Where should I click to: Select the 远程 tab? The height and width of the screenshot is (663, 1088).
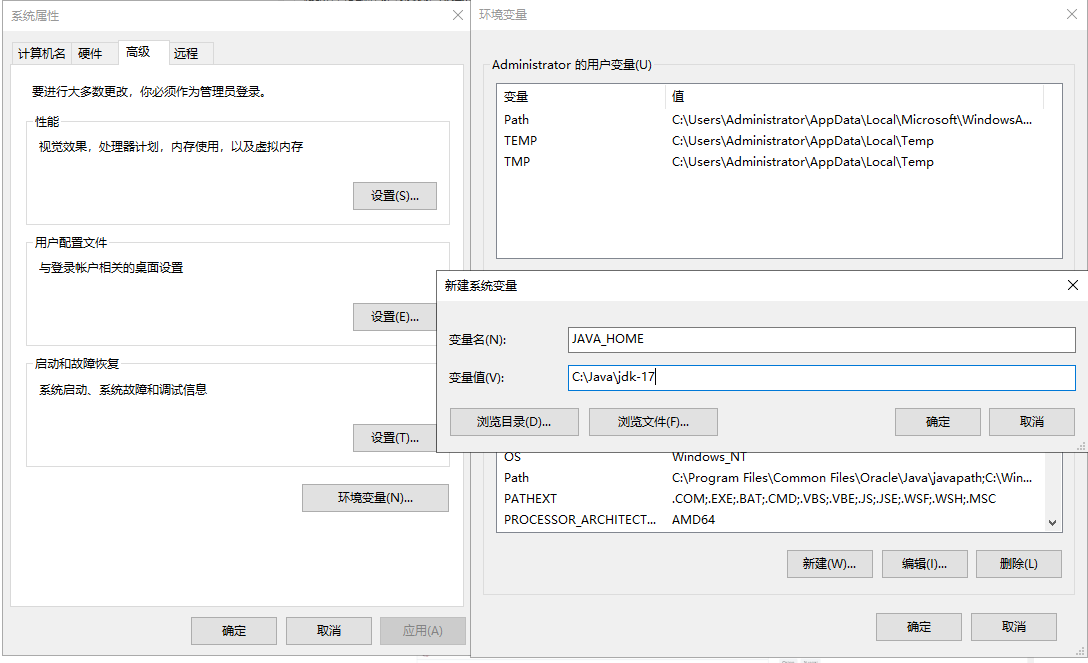click(186, 53)
